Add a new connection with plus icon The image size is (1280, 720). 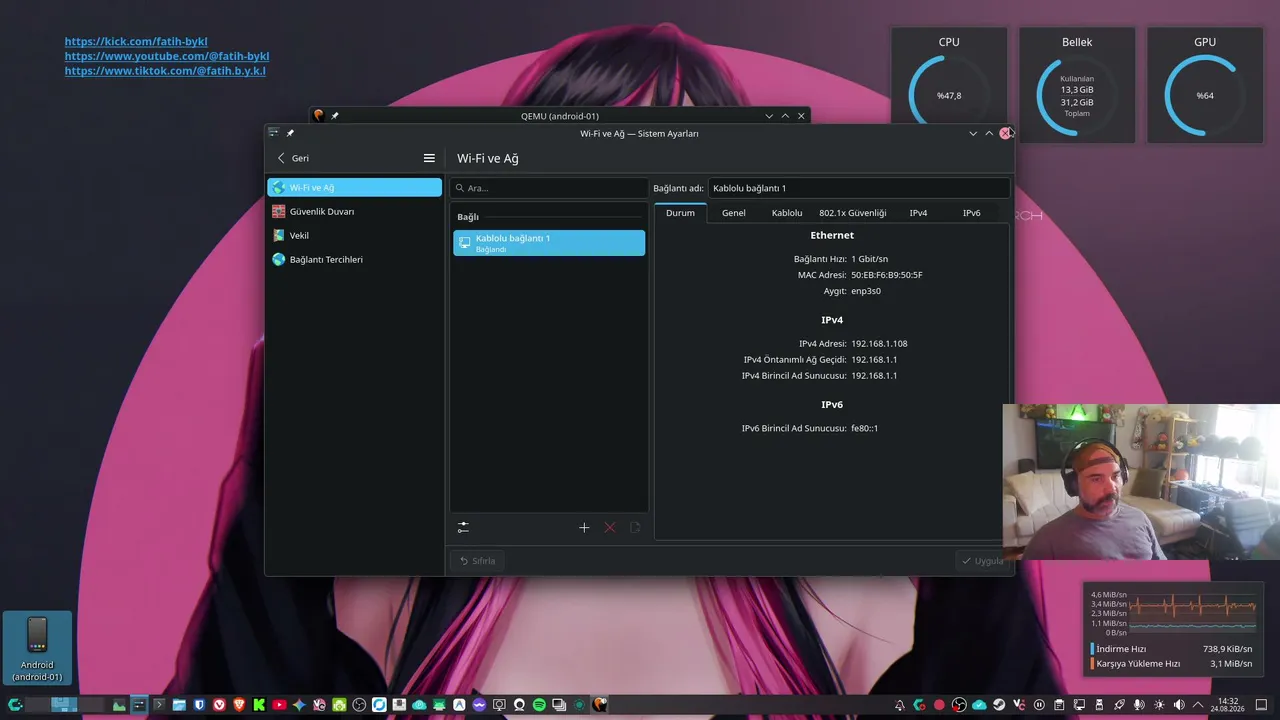point(584,527)
